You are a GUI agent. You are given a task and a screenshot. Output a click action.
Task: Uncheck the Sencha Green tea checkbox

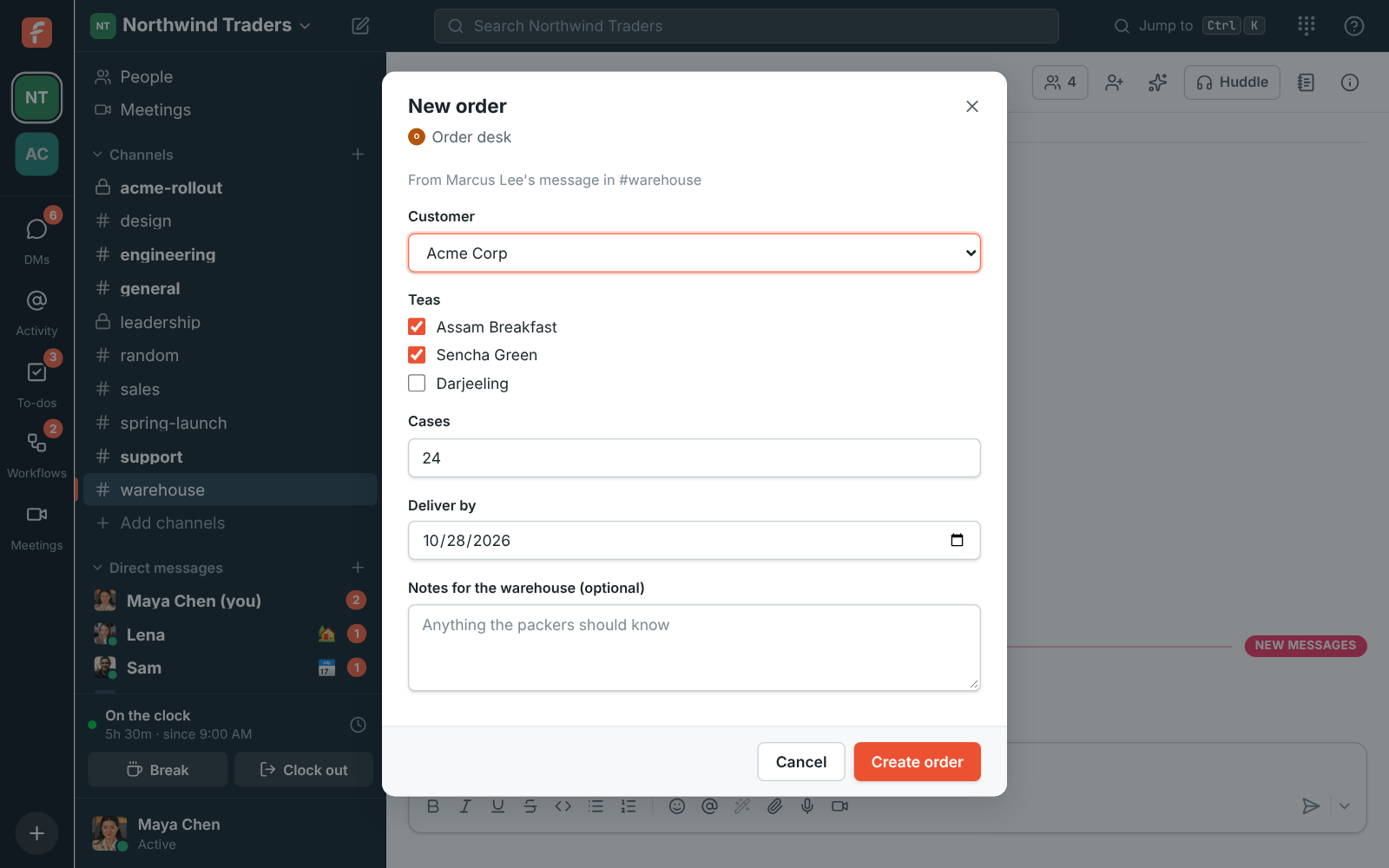pos(417,355)
